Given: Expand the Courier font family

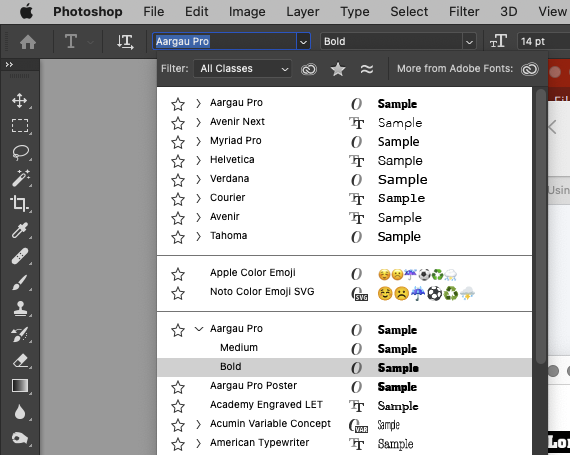Looking at the screenshot, I should pyautogui.click(x=198, y=198).
